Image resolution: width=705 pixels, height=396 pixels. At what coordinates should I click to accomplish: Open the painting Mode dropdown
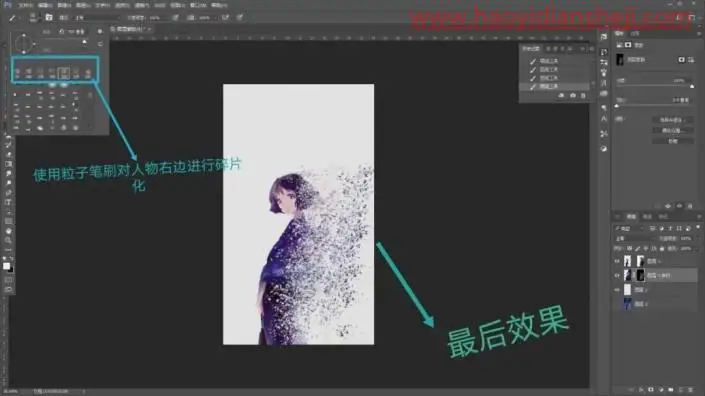coord(97,18)
